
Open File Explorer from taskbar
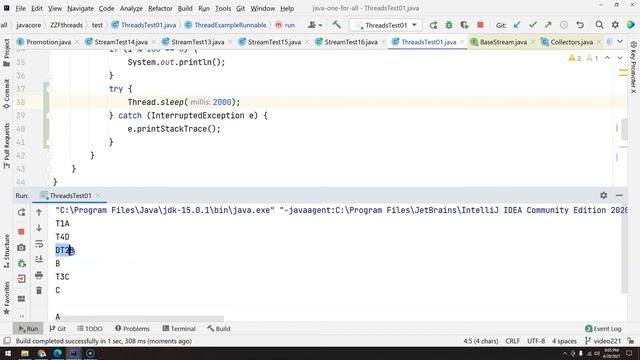[25, 353]
